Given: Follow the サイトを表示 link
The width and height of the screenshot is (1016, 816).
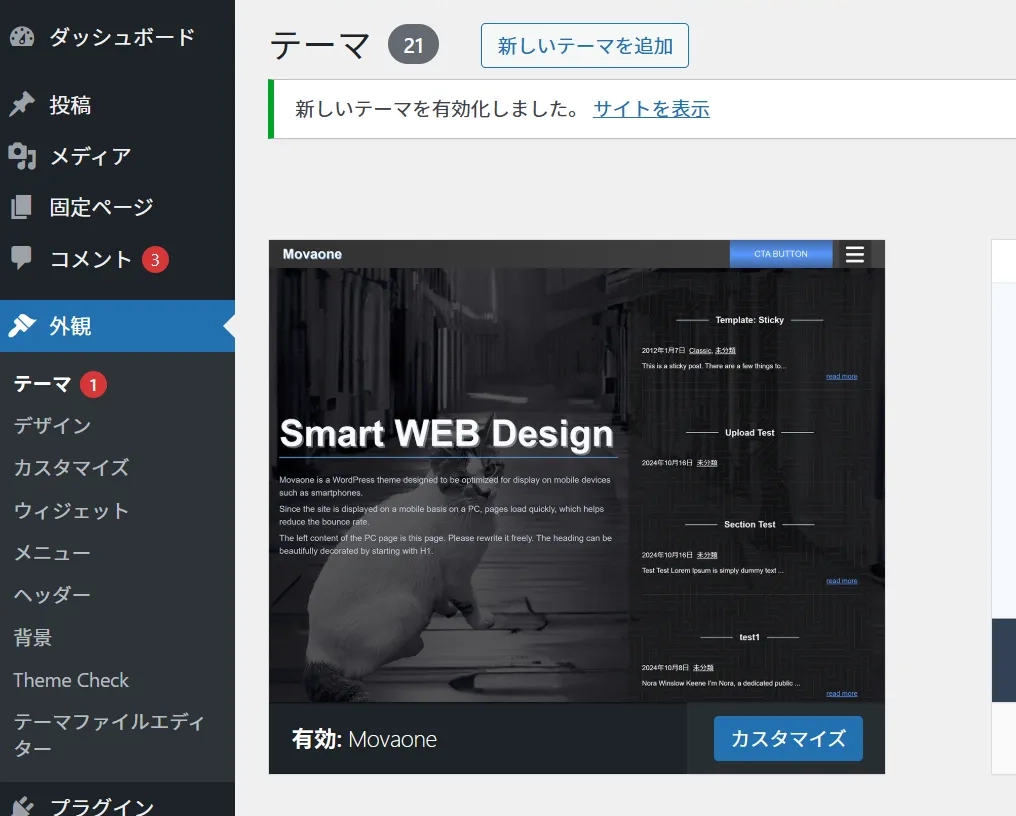Looking at the screenshot, I should click(x=651, y=109).
